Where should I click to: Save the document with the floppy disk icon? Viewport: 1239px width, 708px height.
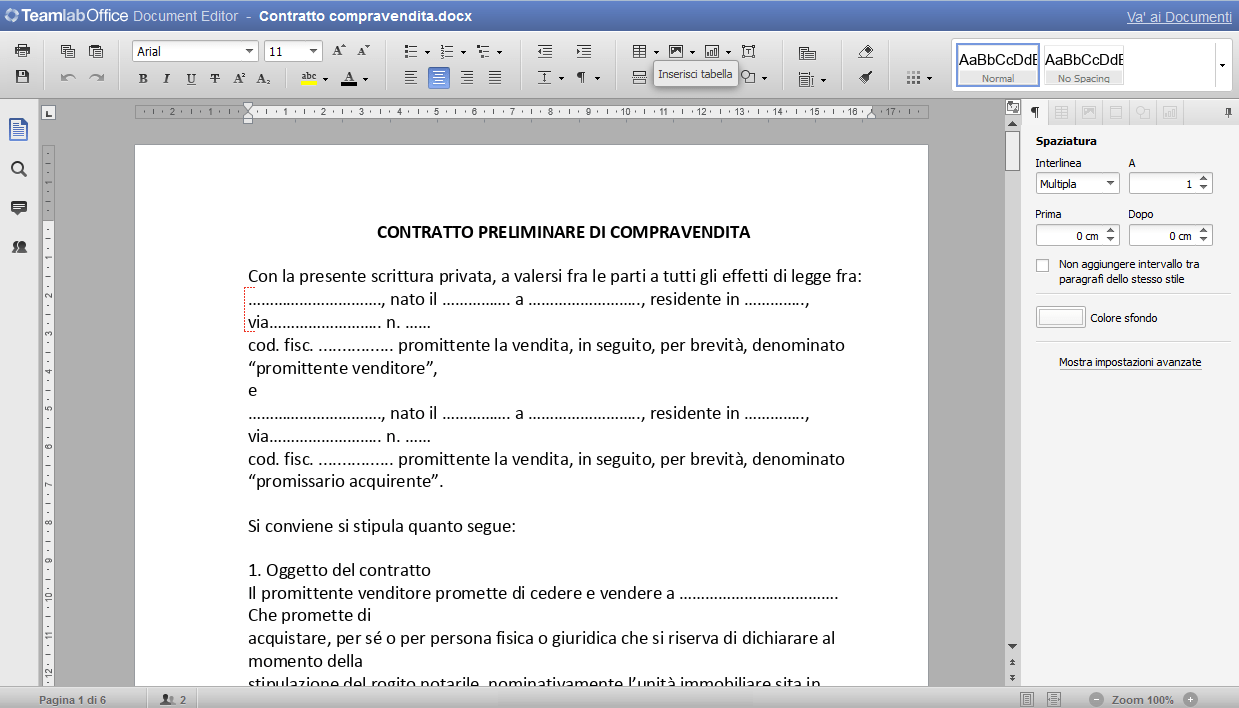pyautogui.click(x=22, y=77)
